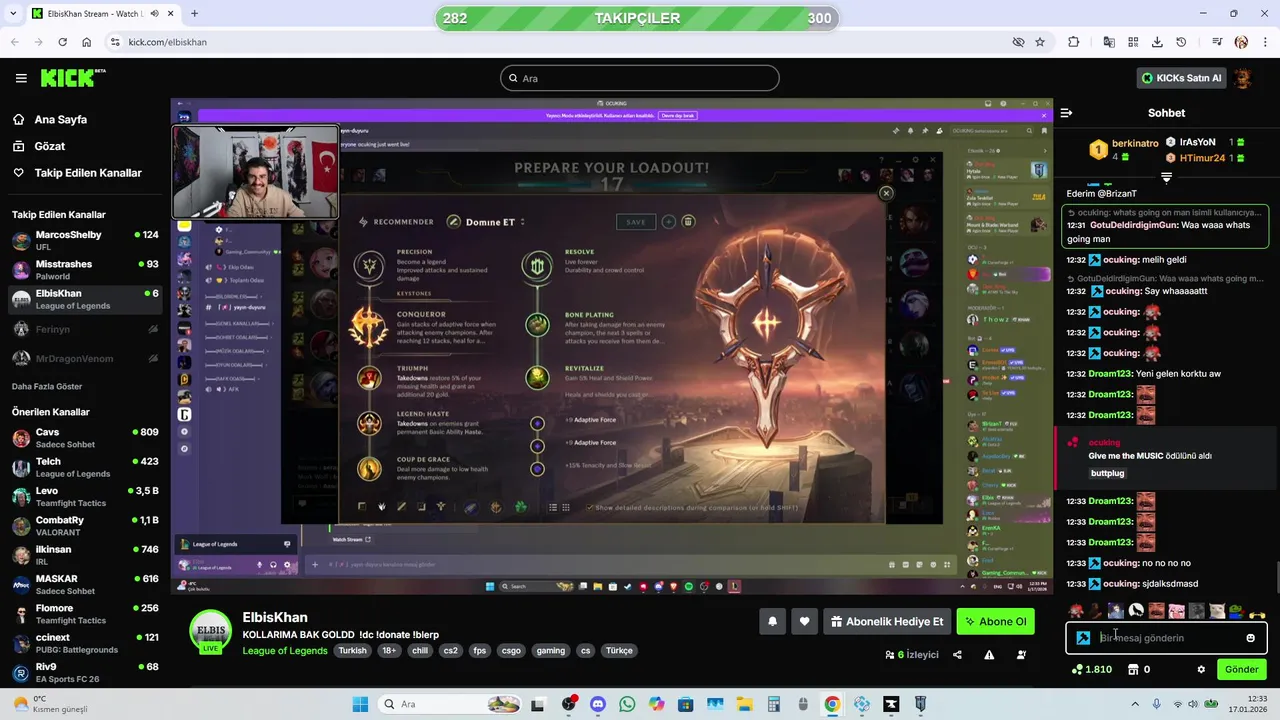Open MarcosShelby channel
The image size is (1280, 720).
click(84, 241)
